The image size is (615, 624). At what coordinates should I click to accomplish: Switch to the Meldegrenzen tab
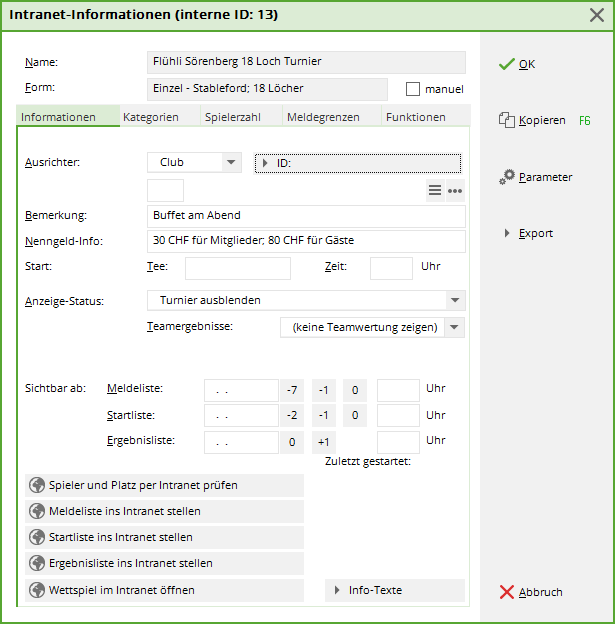click(323, 117)
